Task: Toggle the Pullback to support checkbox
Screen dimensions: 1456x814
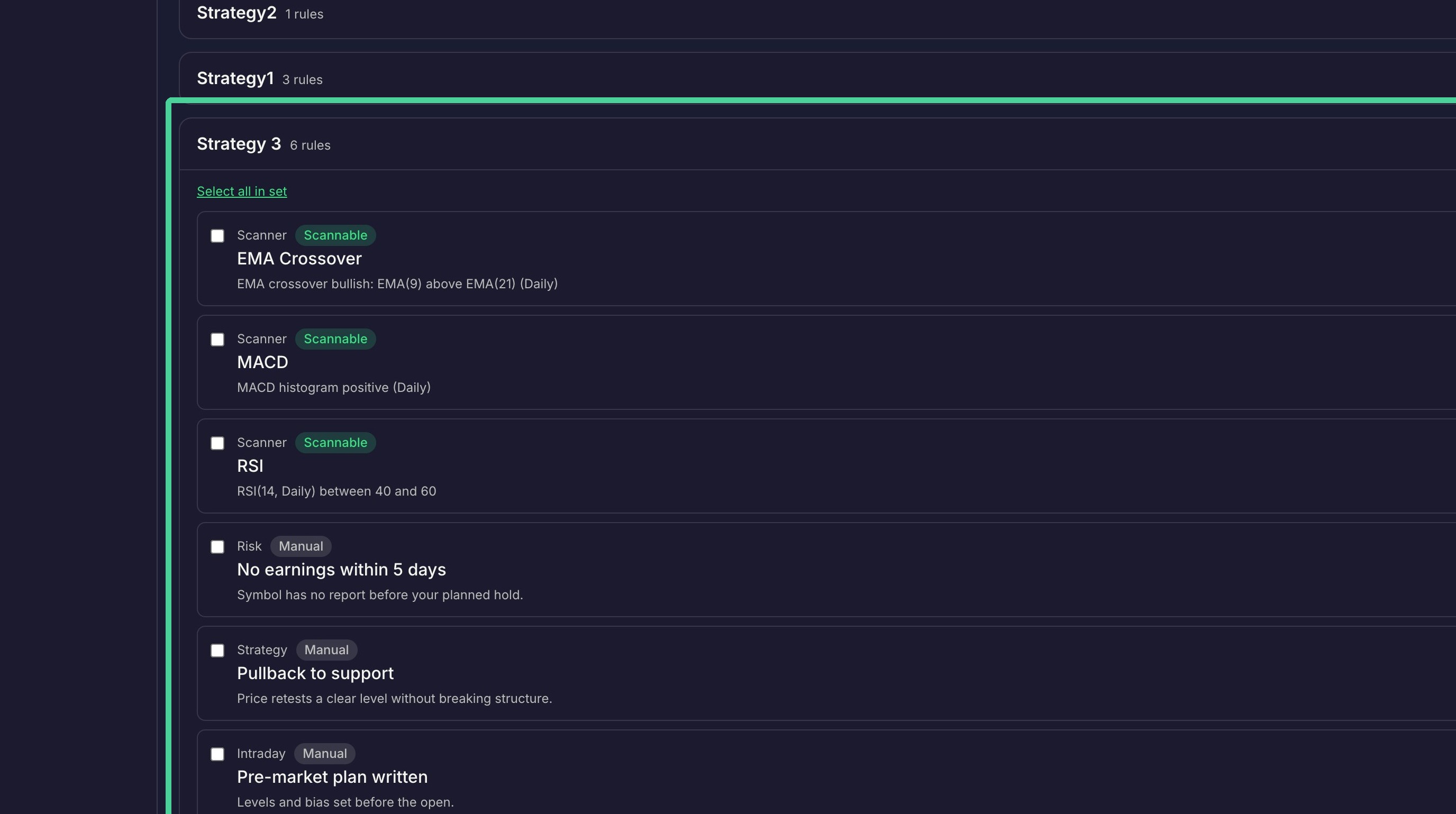Action: coord(217,651)
